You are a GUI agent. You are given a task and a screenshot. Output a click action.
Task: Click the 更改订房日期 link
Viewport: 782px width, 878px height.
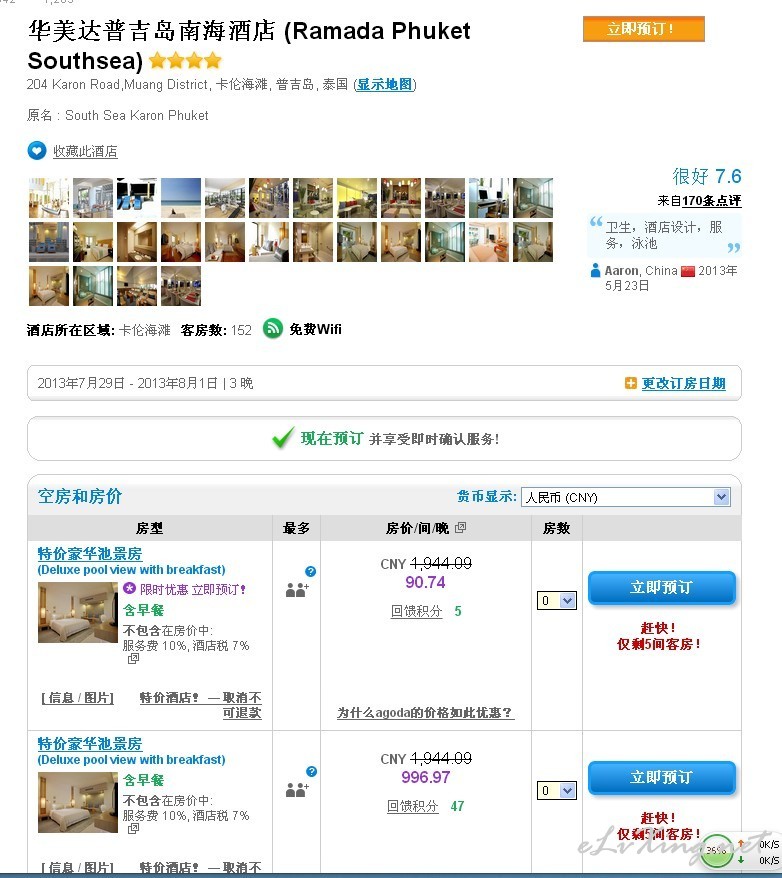coord(683,384)
